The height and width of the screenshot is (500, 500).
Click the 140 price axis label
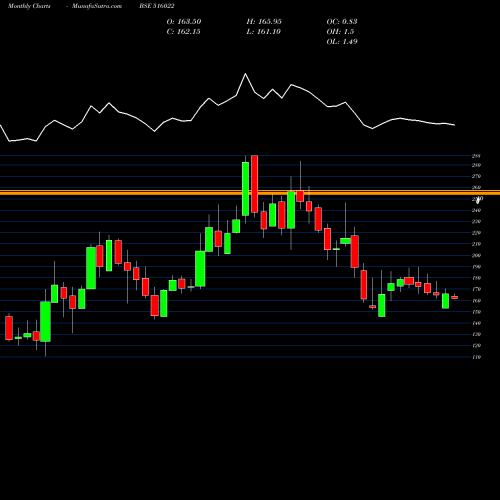[x=476, y=323]
